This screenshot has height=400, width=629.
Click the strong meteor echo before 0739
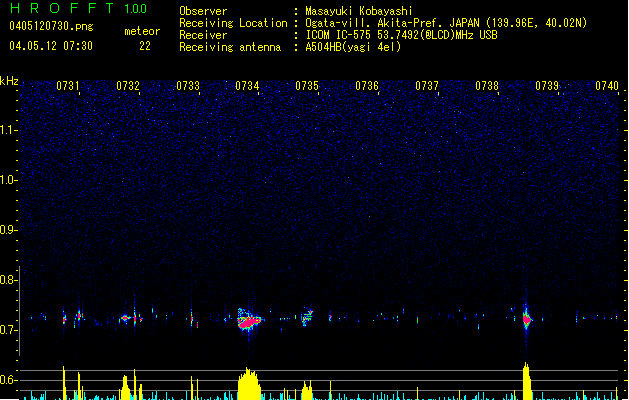coord(527,319)
